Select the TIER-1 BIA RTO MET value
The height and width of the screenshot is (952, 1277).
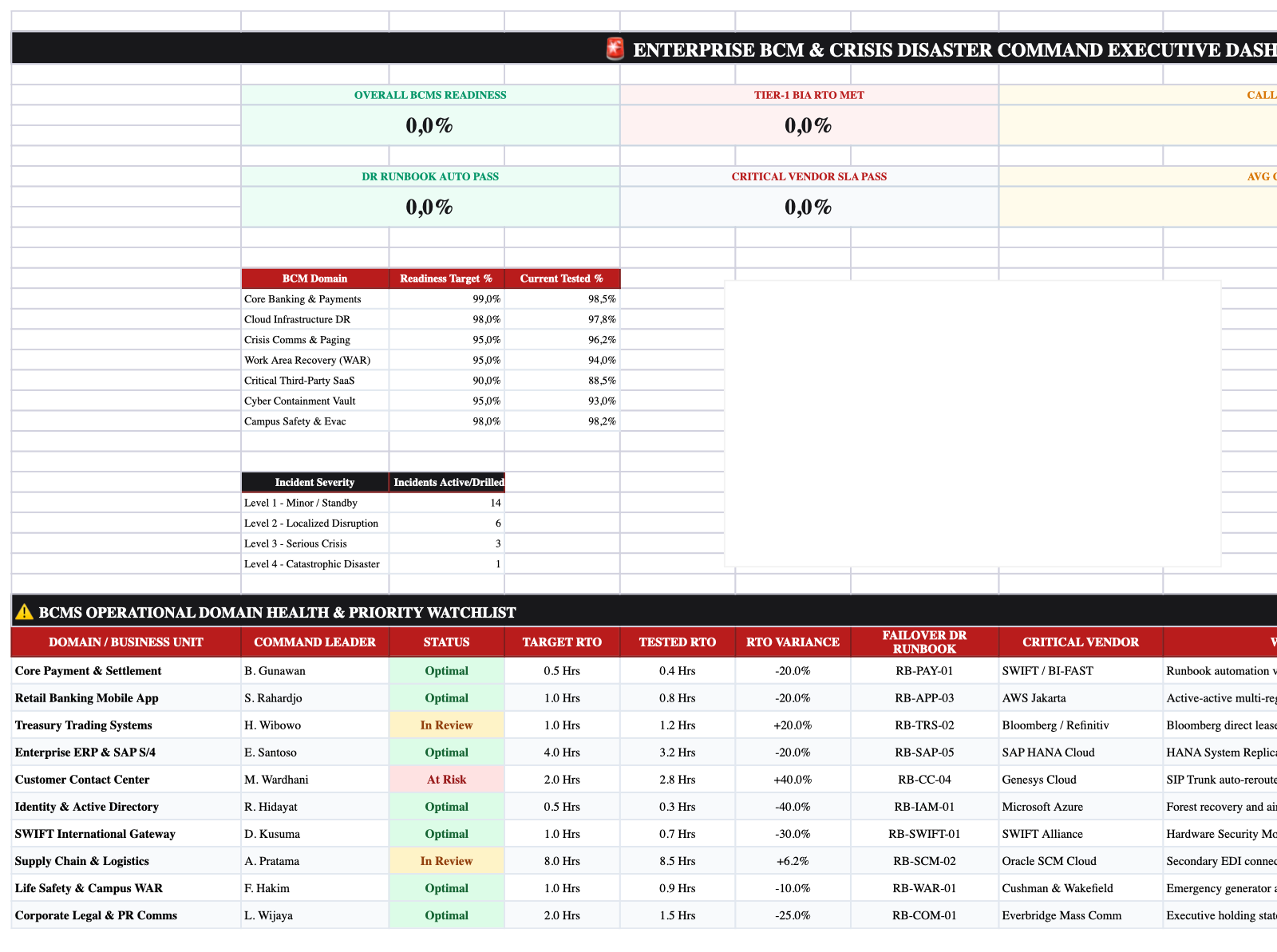pyautogui.click(x=809, y=125)
